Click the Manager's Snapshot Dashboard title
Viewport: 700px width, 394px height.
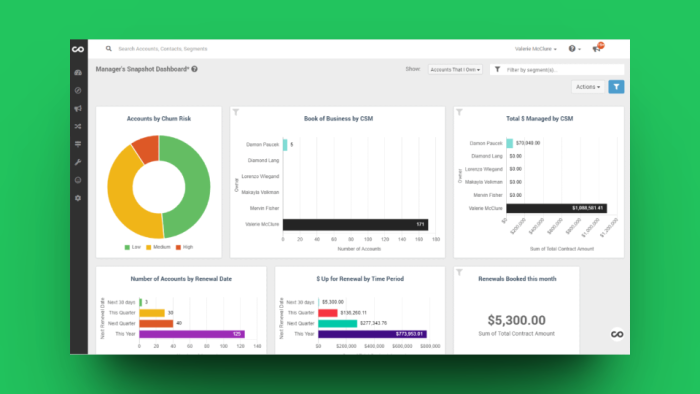(x=142, y=69)
